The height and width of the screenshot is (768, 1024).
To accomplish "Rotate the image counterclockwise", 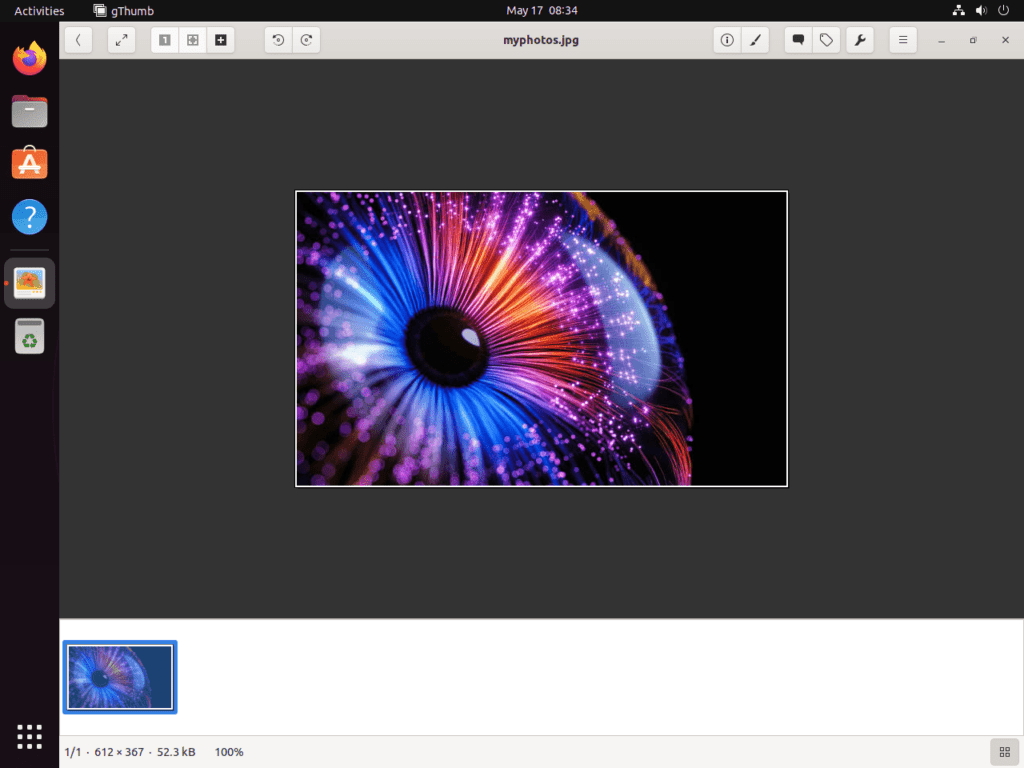I will click(x=278, y=40).
